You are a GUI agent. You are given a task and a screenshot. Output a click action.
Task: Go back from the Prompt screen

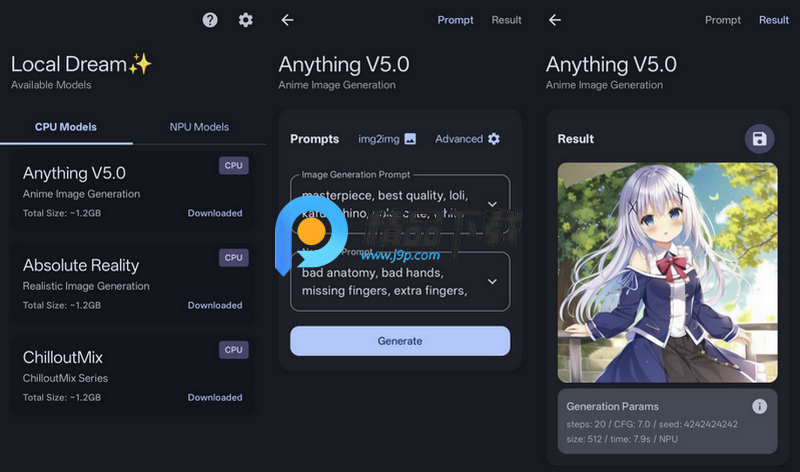[x=287, y=20]
